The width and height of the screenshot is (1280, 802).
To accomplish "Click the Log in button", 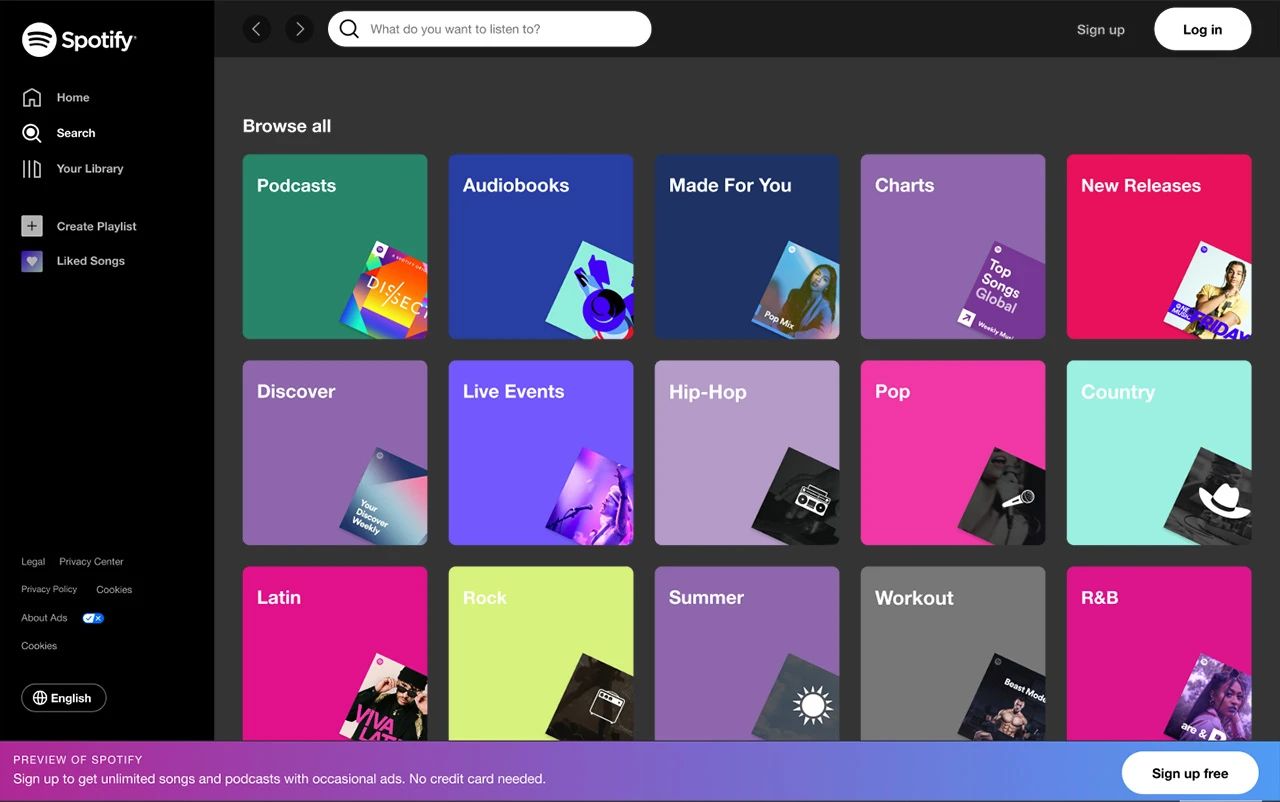I will 1203,29.
